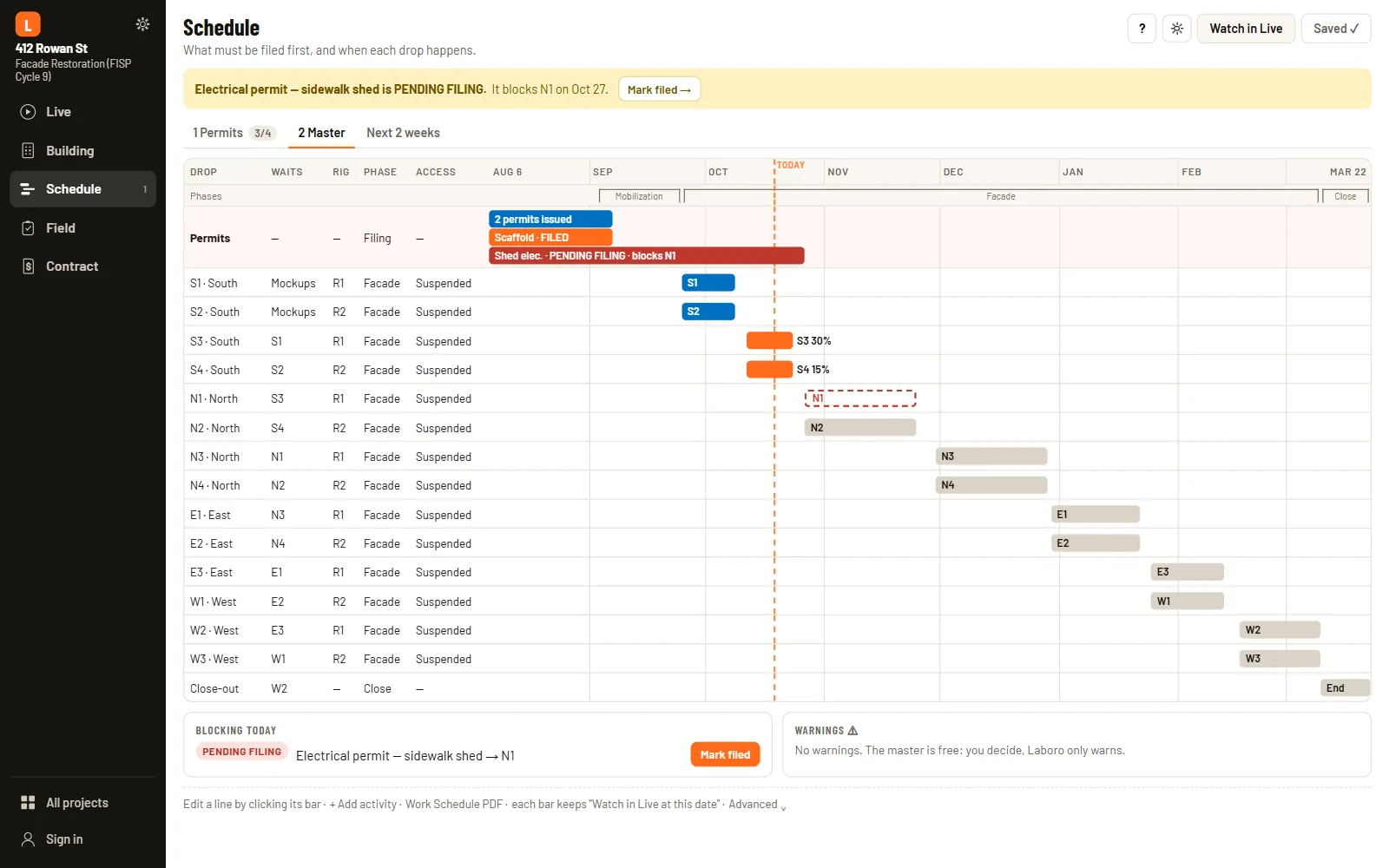The height and width of the screenshot is (868, 1389).
Task: Select the 2 Master tab
Action: pyautogui.click(x=321, y=133)
